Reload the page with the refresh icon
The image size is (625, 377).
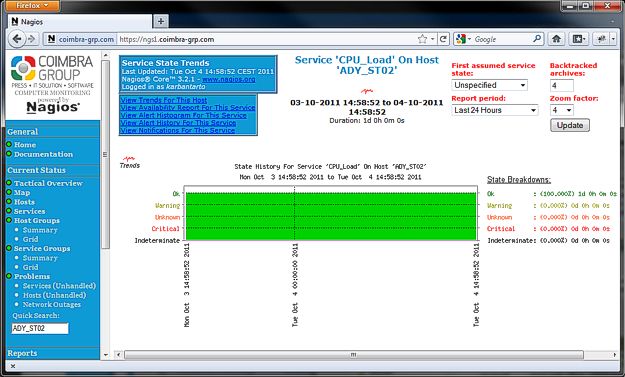click(x=443, y=39)
